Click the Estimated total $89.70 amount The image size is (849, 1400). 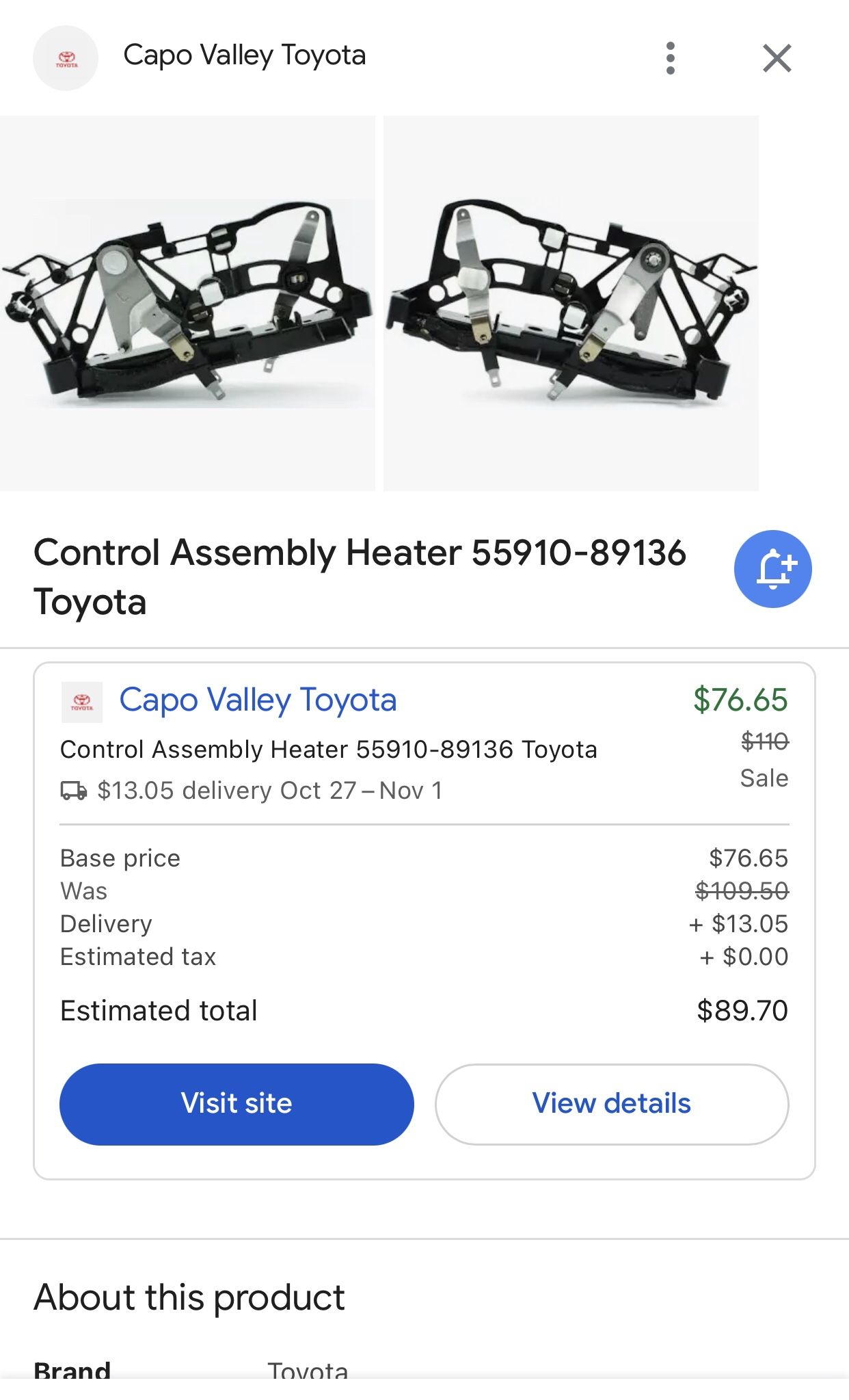coord(742,1011)
